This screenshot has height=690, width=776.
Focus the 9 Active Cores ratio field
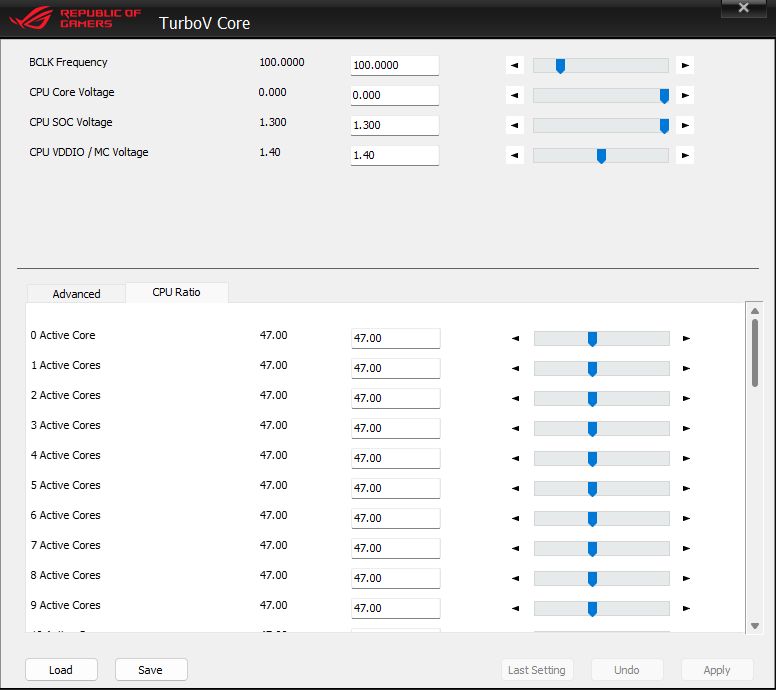[395, 608]
